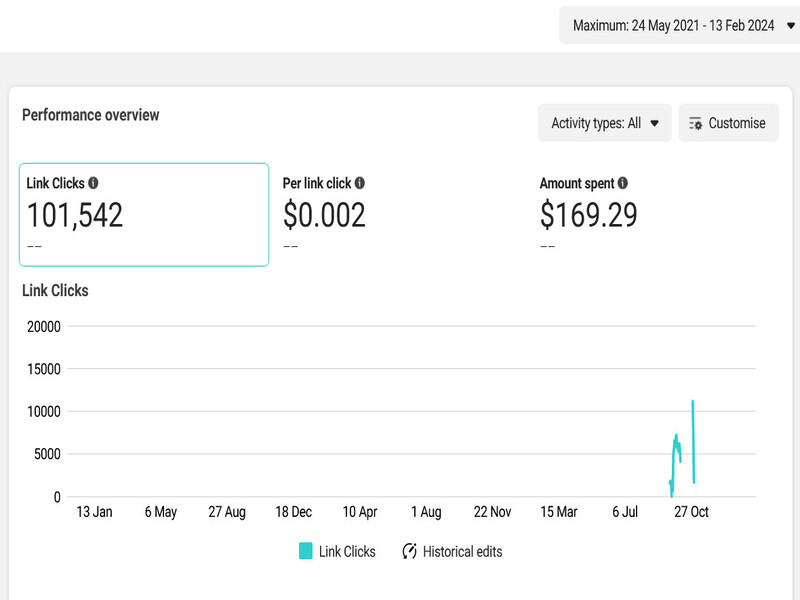Click the tallest spike on the chart

tap(692, 403)
